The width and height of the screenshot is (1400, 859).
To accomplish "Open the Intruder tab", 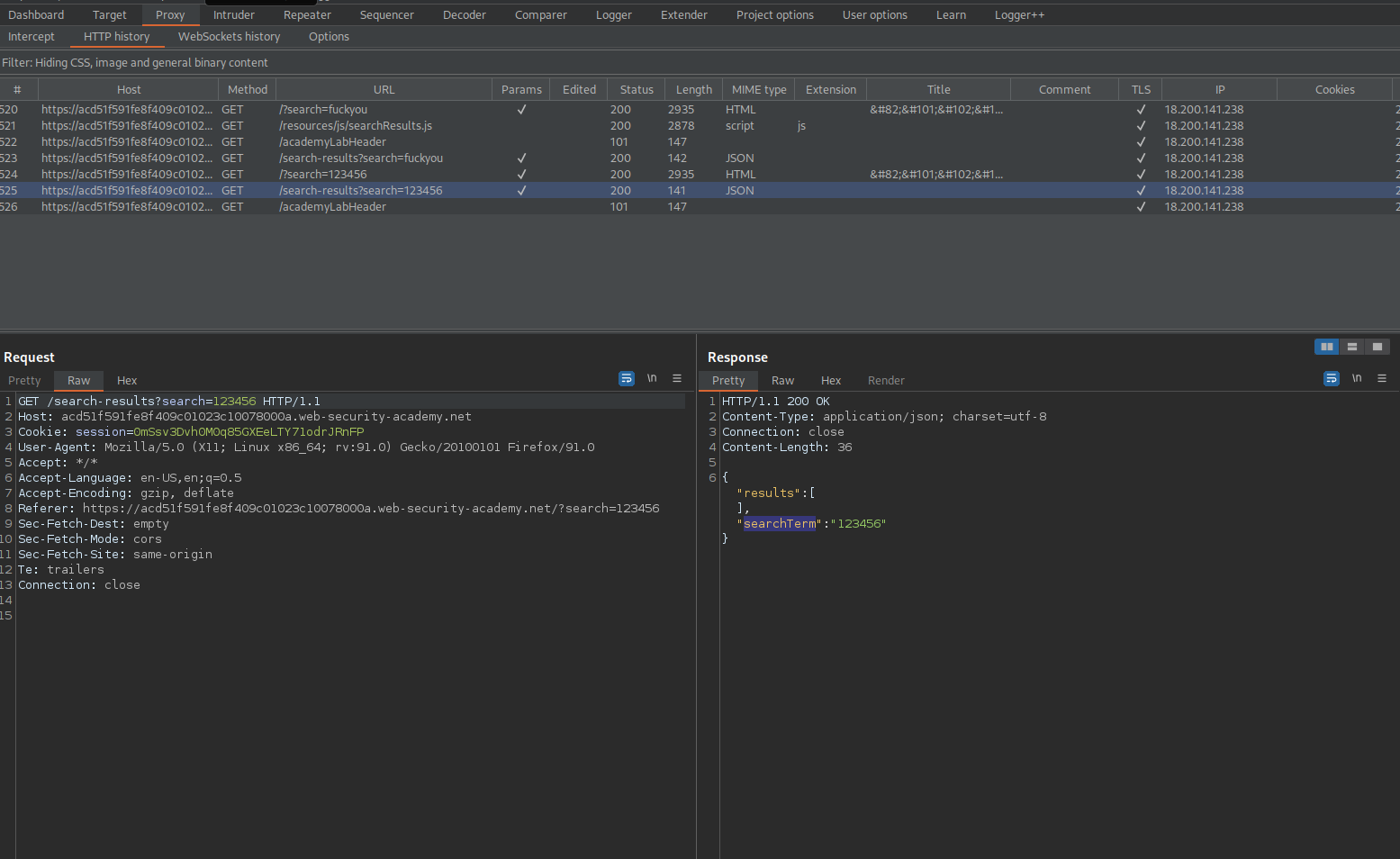I will (234, 15).
